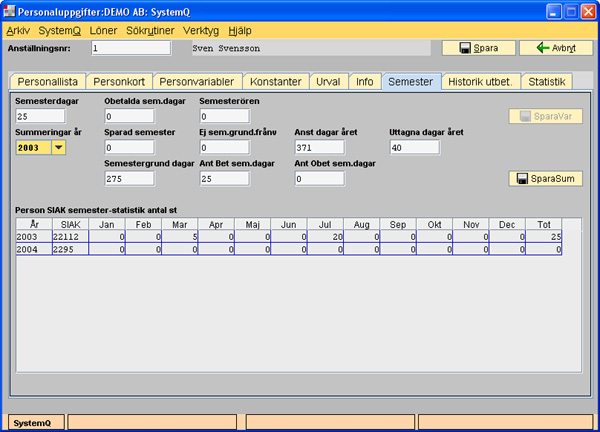Screen dimensions: 600x432
Task: Click the Uttagna dagar året field
Action: pos(414,148)
